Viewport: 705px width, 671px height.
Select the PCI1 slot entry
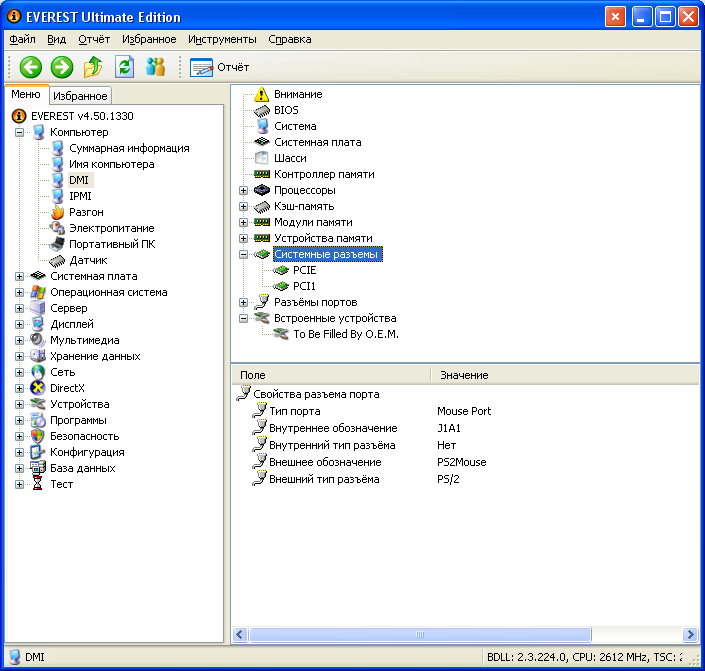[304, 286]
